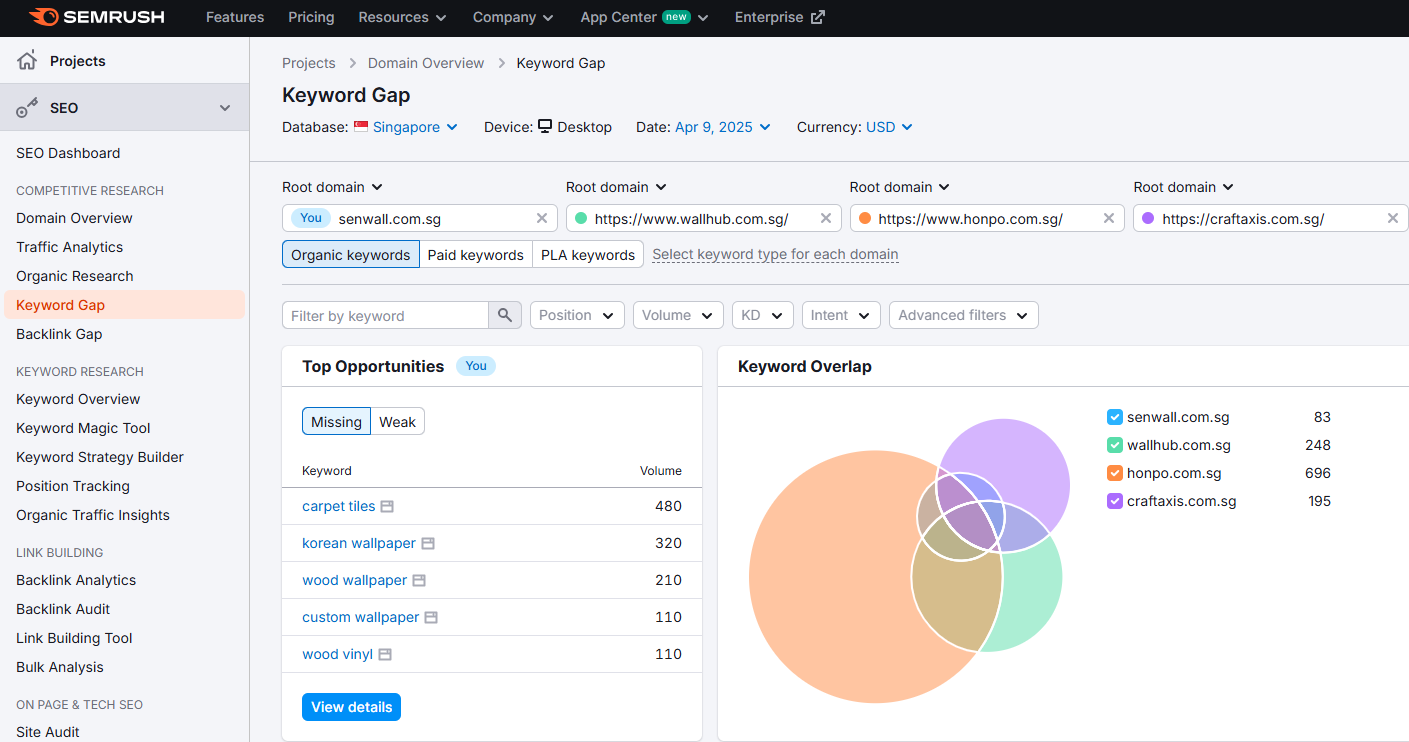Open the korean wallpaper keyword link
This screenshot has width=1409, height=742.
(359, 543)
